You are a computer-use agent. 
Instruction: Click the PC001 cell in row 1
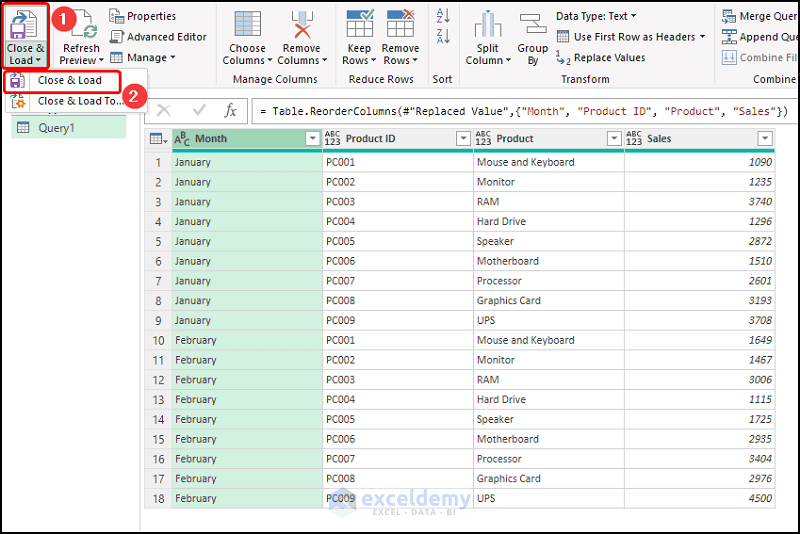tap(398, 162)
